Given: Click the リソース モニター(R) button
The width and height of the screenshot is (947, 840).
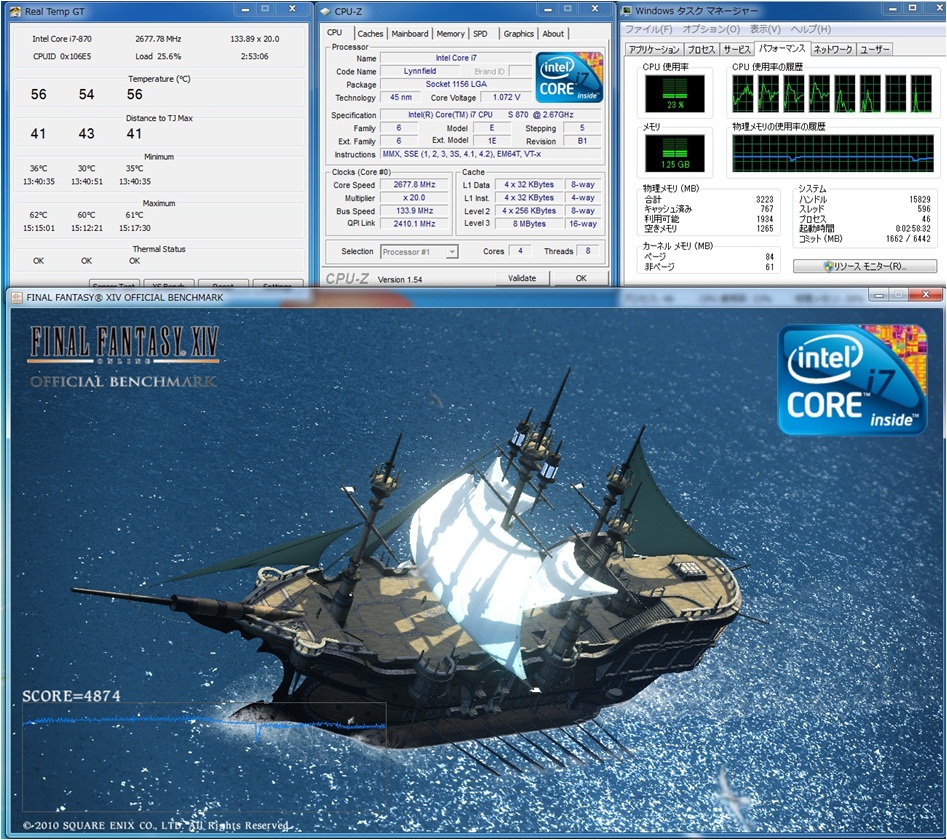Looking at the screenshot, I should click(865, 266).
